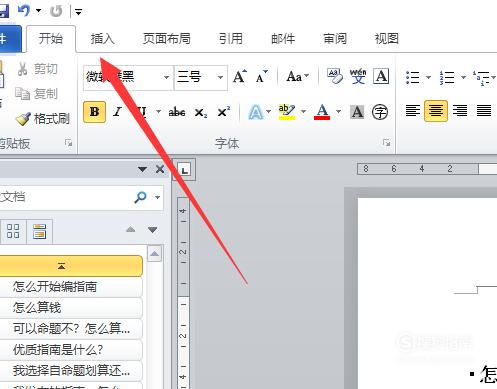Switch to search results browse view
The height and width of the screenshot is (389, 497).
(x=39, y=231)
